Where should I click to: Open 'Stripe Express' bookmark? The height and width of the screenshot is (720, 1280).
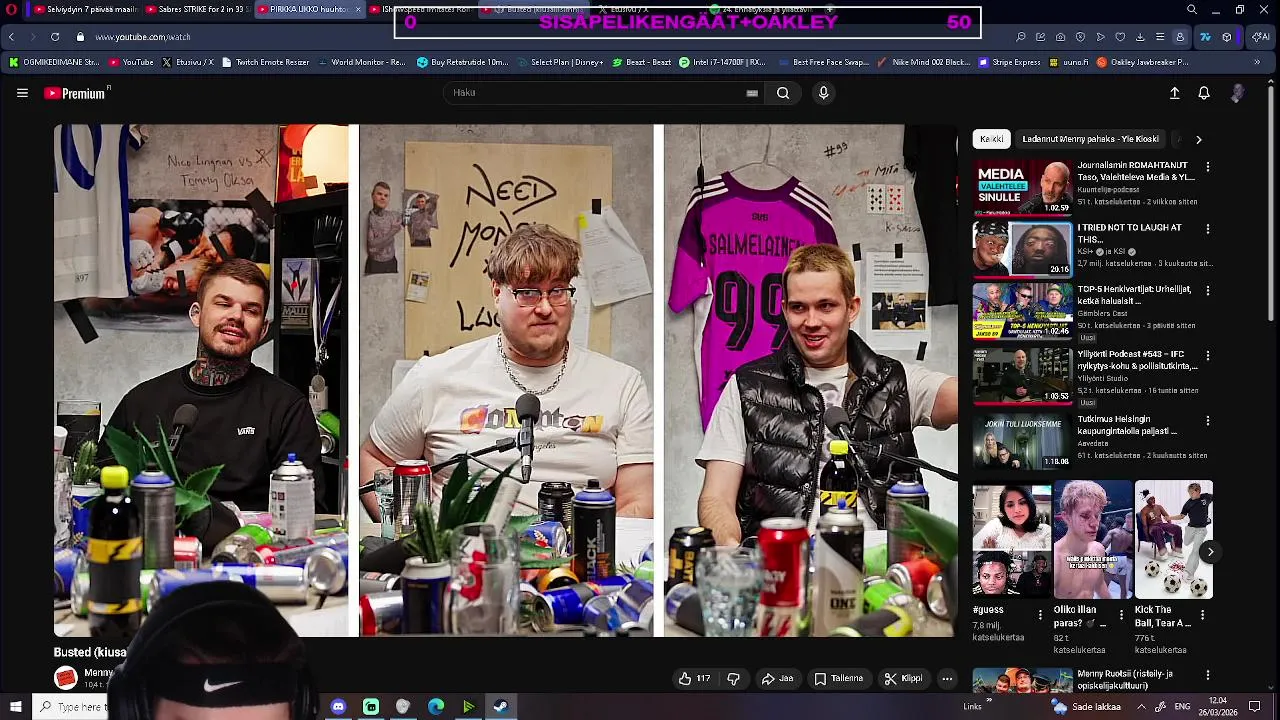coord(1010,62)
